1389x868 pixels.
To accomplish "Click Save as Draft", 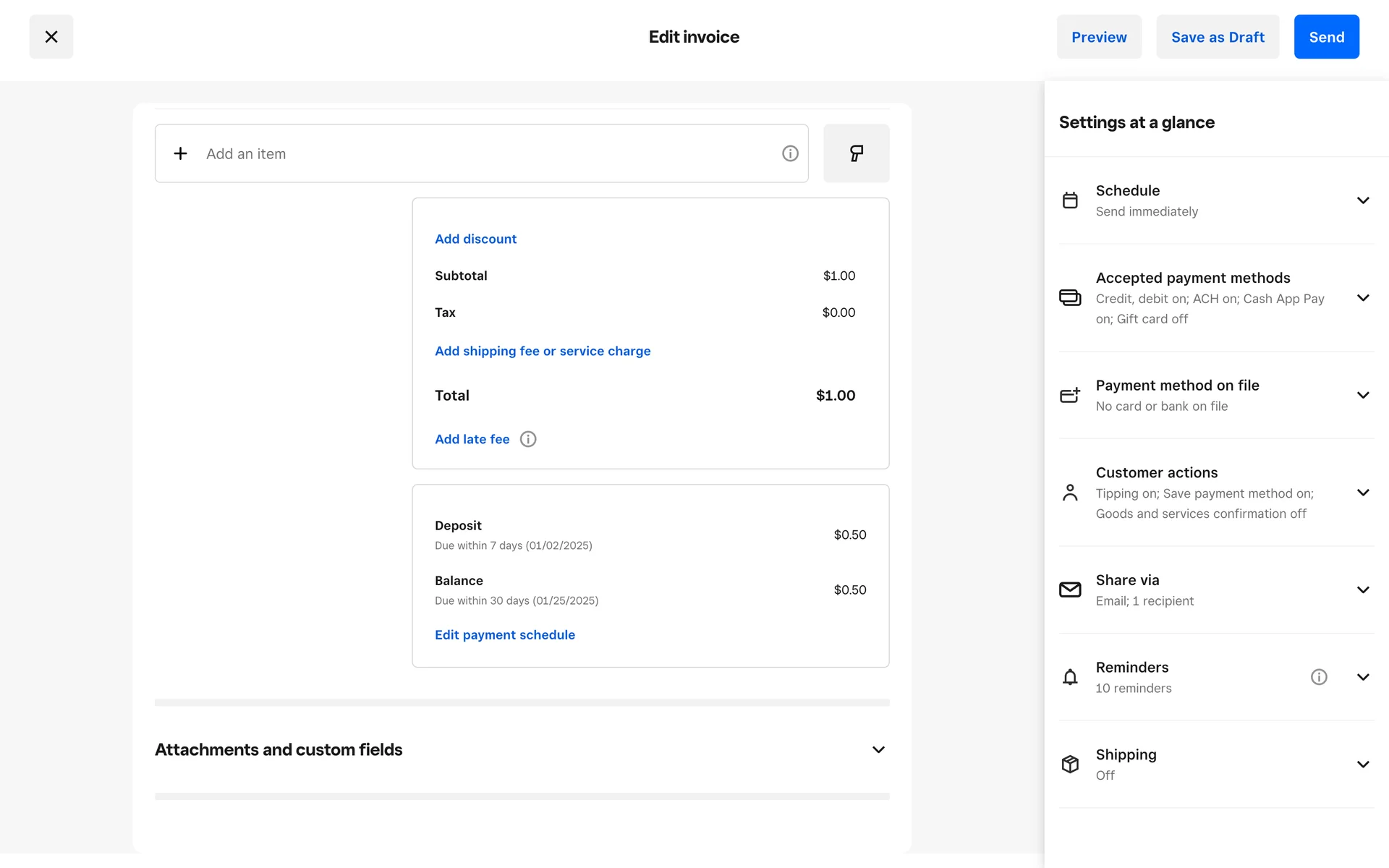I will 1218,37.
